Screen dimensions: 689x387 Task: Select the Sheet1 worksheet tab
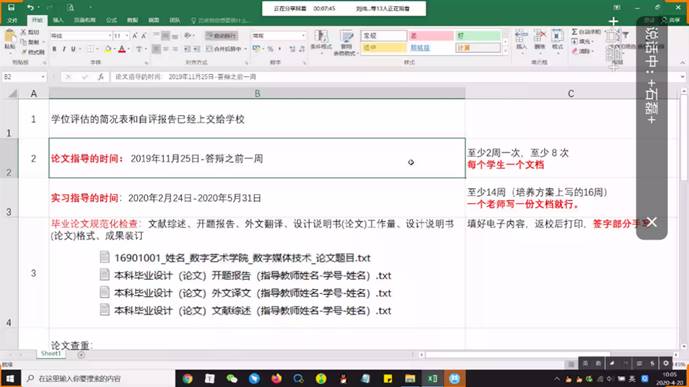click(51, 354)
